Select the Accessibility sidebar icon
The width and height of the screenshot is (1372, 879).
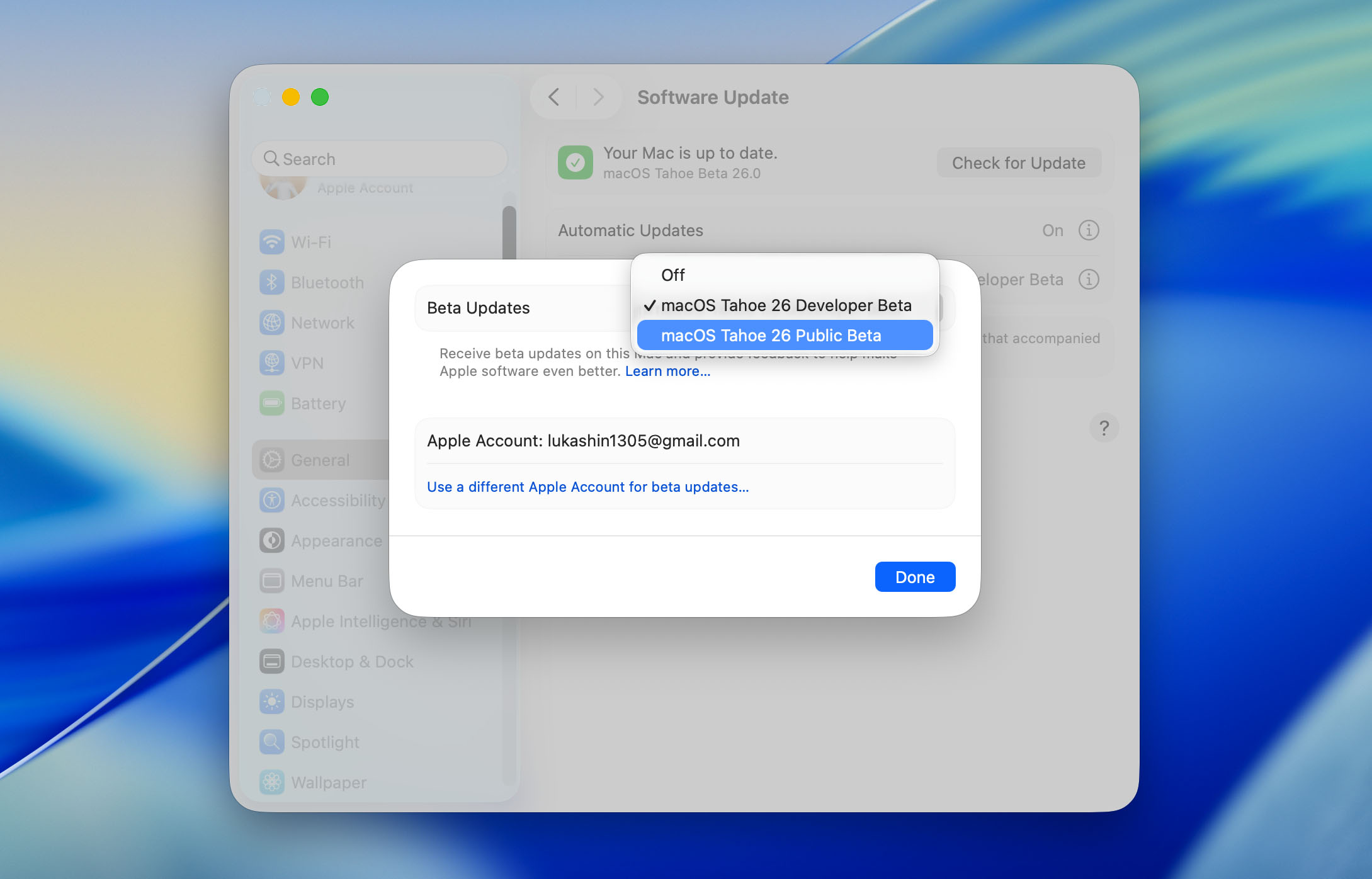(x=272, y=500)
